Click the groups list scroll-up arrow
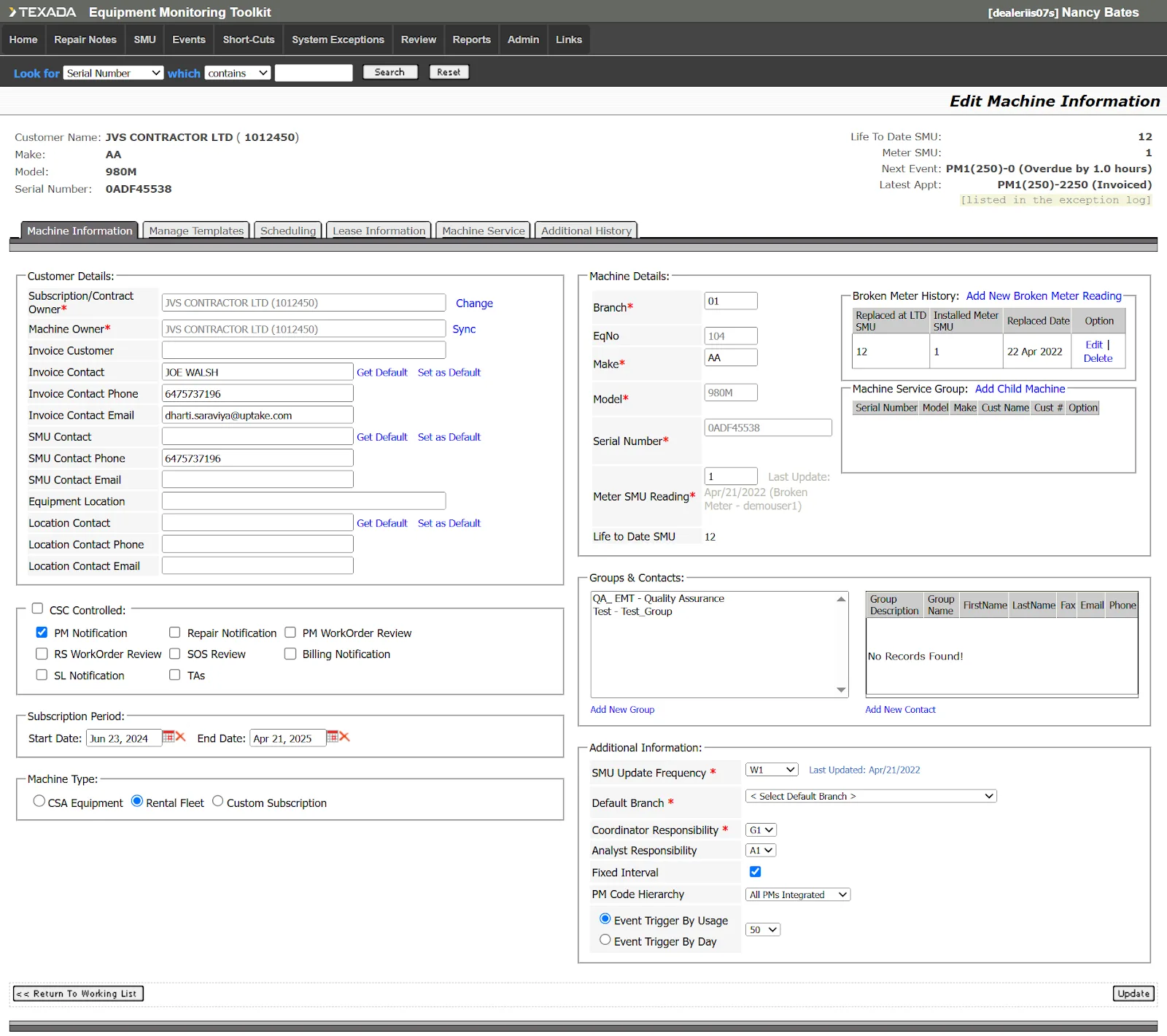Viewport: 1167px width, 1036px height. 841,599
